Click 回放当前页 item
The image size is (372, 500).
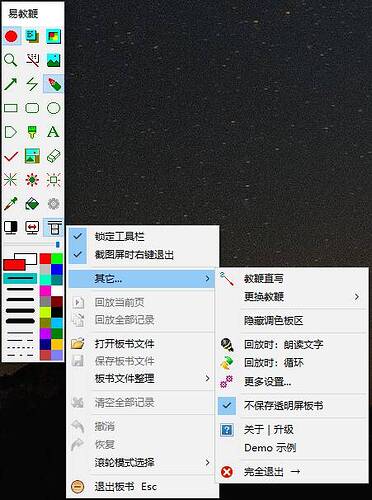142,302
